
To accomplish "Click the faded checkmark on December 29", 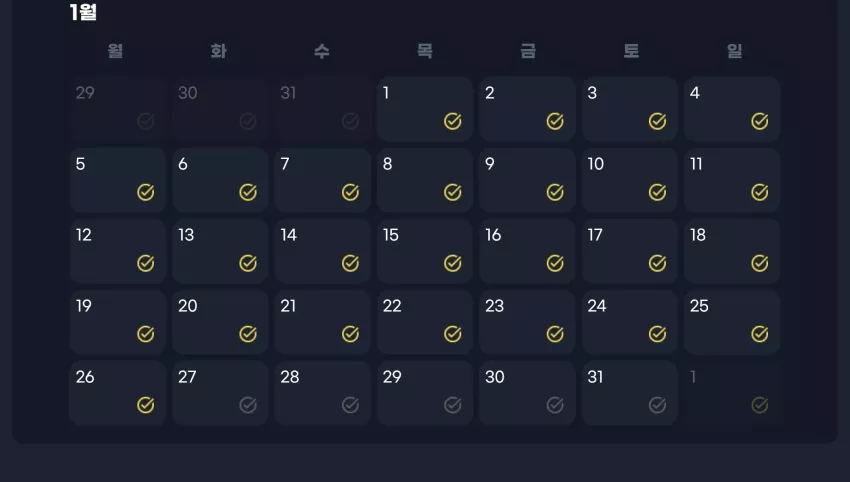I will tap(145, 121).
